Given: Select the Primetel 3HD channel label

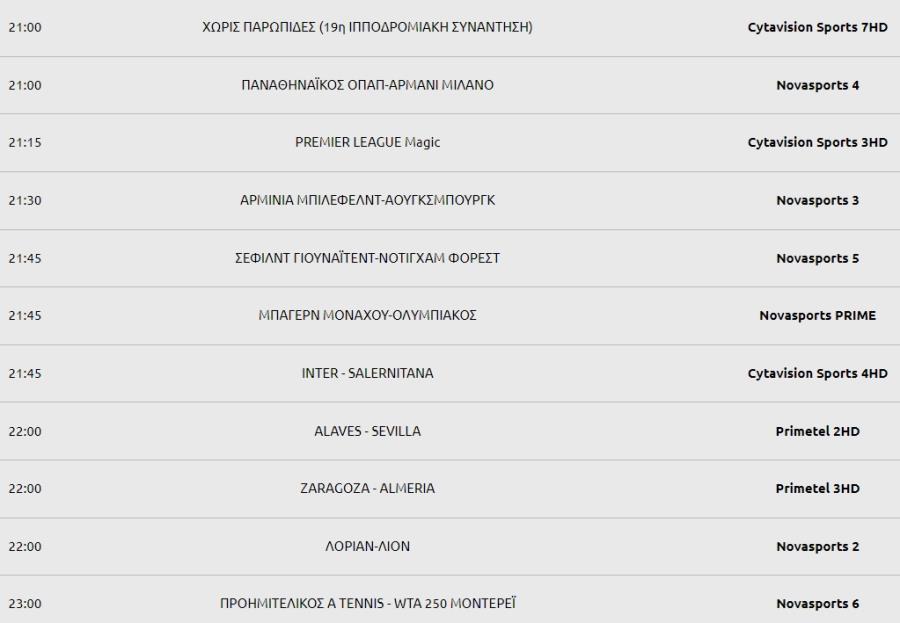Looking at the screenshot, I should pyautogui.click(x=817, y=489).
